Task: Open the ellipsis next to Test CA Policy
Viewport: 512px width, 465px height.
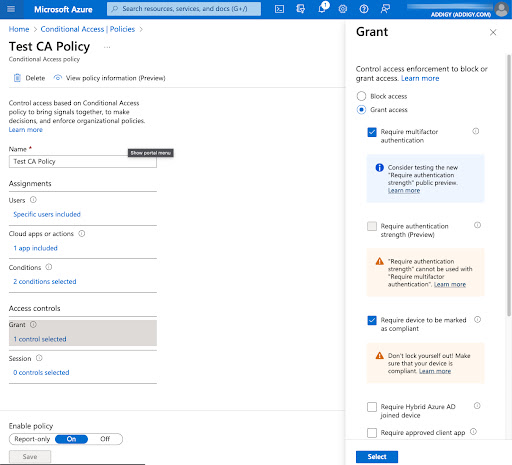Action: coord(107,47)
